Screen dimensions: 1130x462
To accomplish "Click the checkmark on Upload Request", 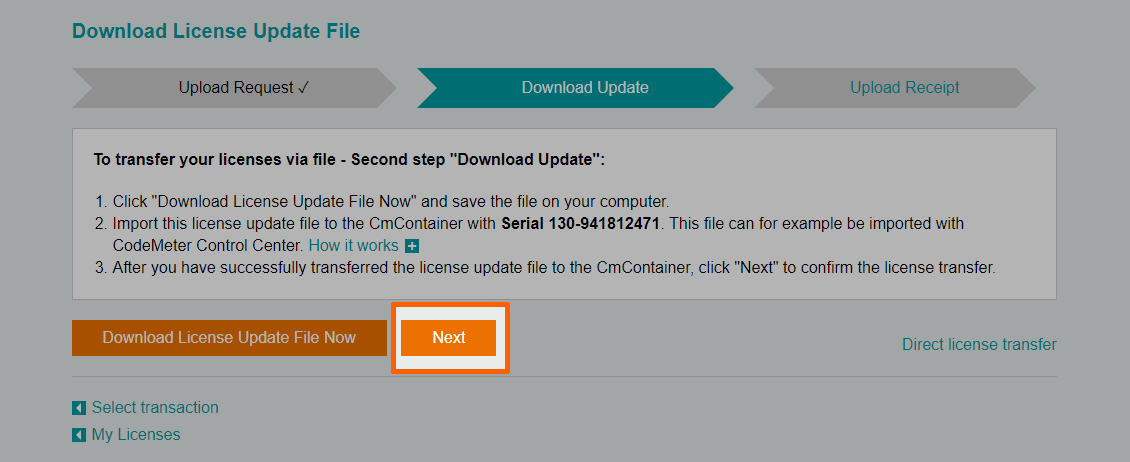I will point(304,88).
